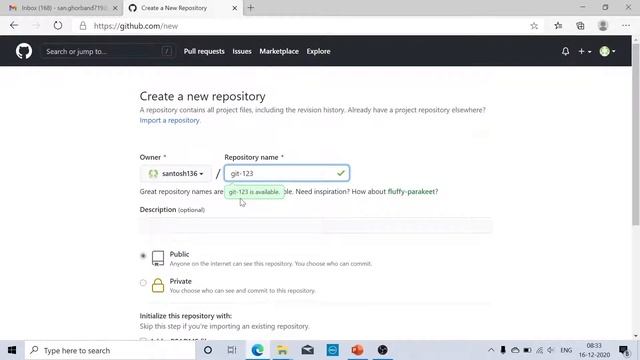Open the blue app after Mail in taskbar
Viewport: 640px width, 360px height.
[333, 350]
